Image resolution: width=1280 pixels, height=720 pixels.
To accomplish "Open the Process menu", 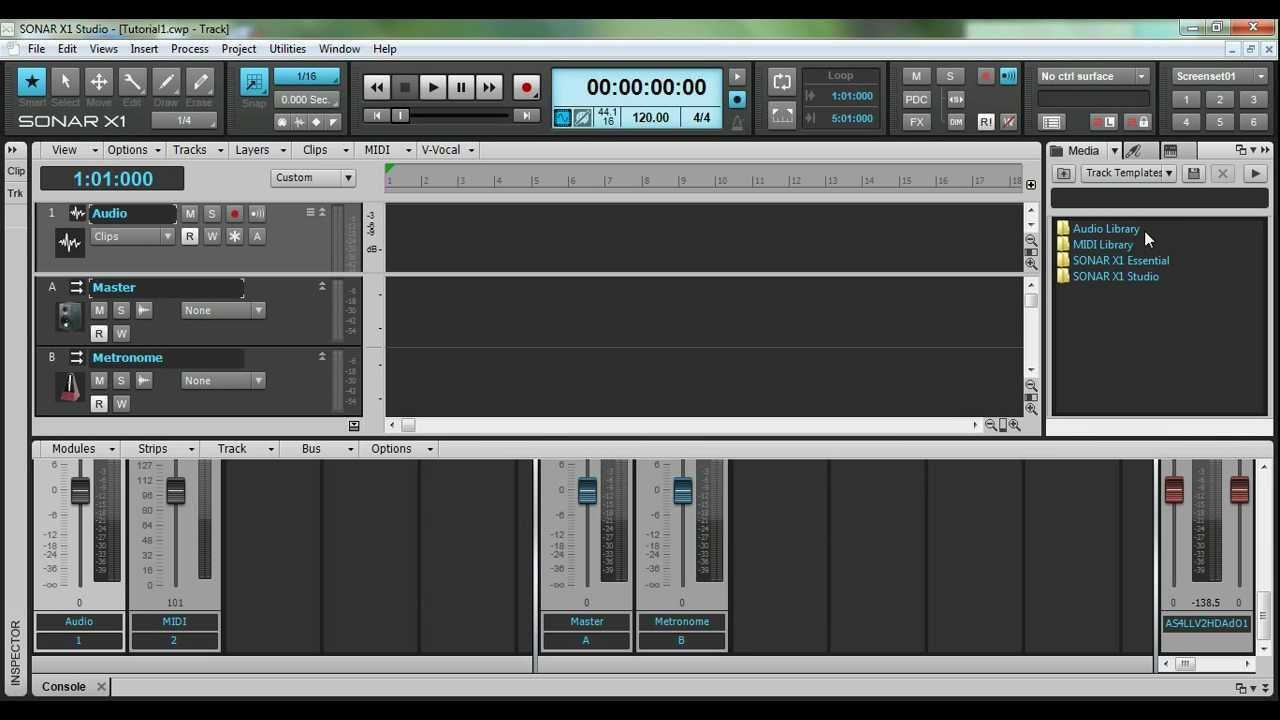I will [x=190, y=49].
